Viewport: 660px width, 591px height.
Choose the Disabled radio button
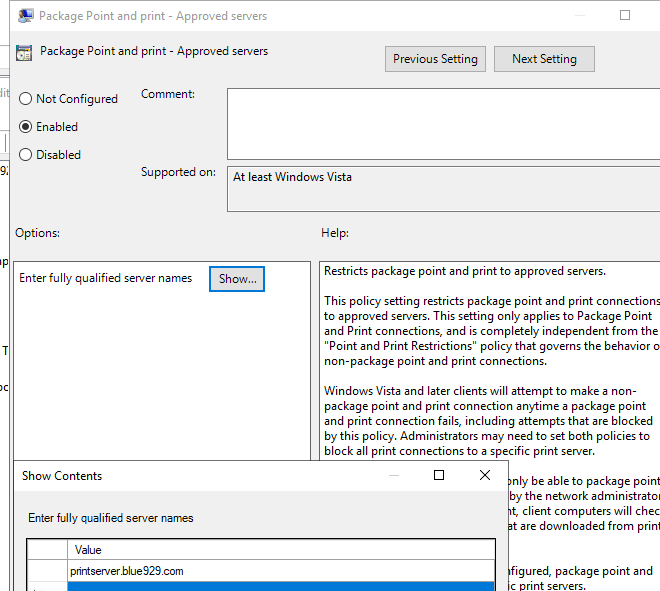point(26,155)
